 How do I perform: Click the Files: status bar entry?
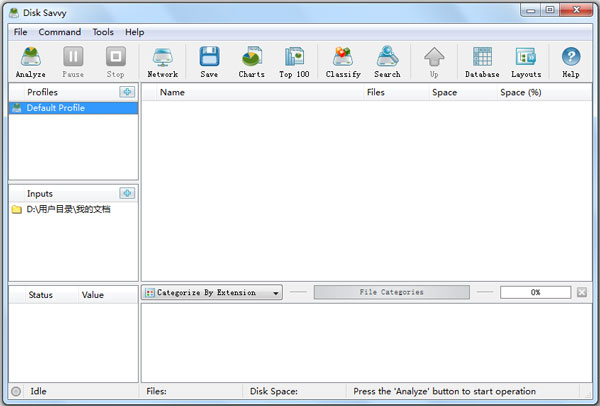pos(156,391)
